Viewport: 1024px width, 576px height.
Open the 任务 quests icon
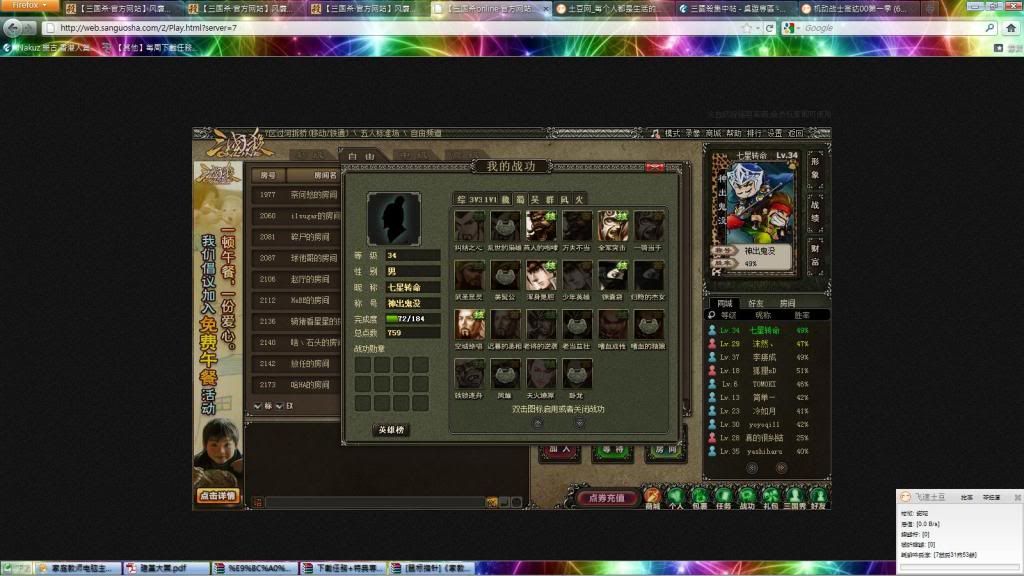pyautogui.click(x=723, y=498)
